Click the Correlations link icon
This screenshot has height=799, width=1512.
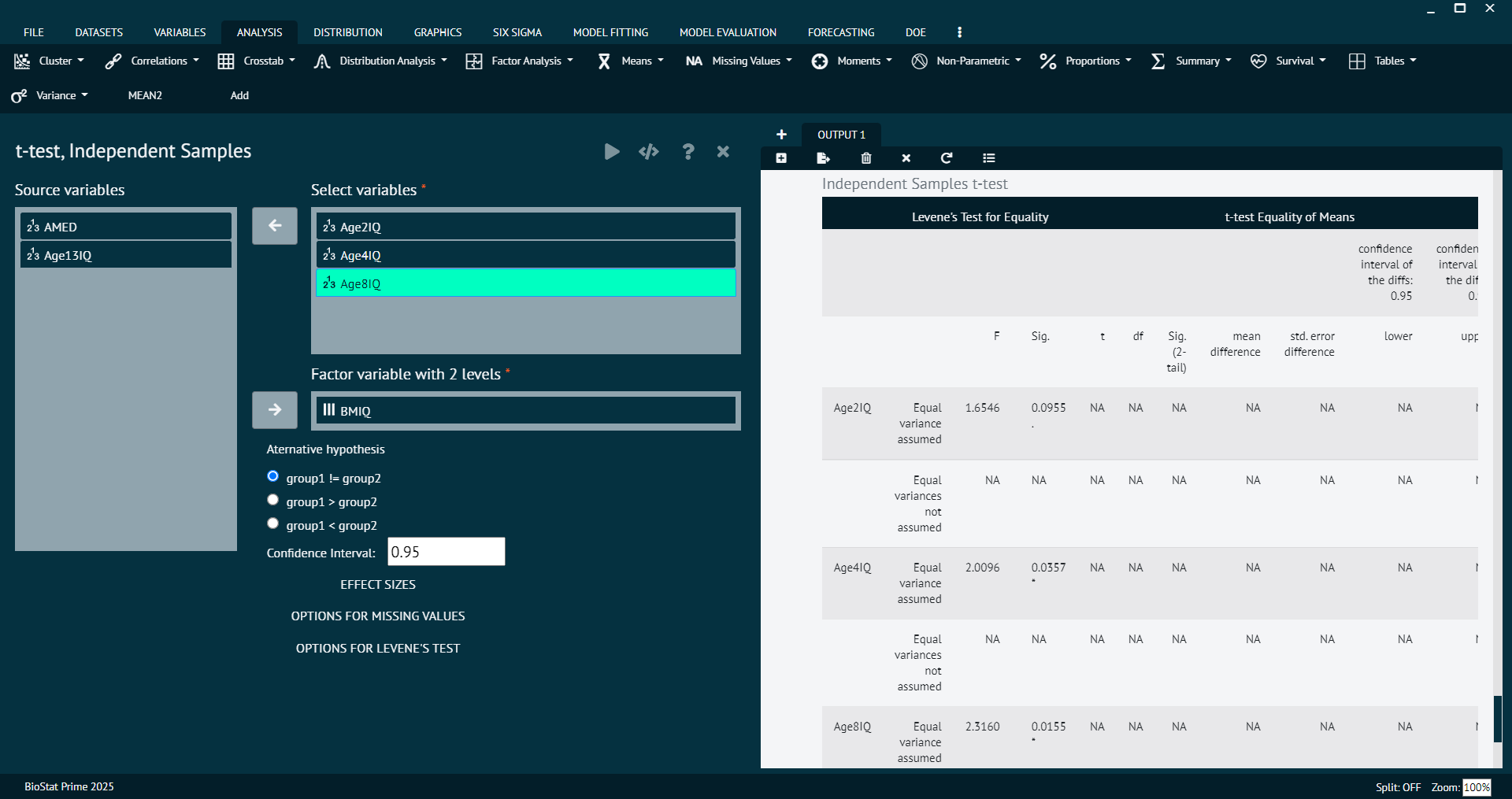point(113,61)
